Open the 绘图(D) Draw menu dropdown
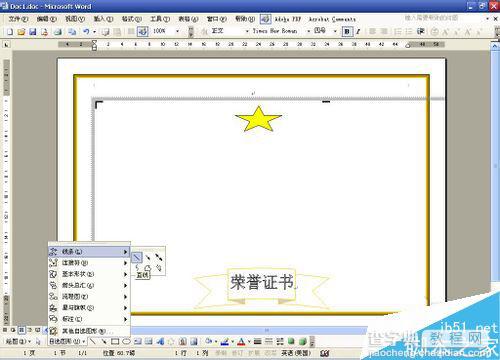 coord(18,341)
